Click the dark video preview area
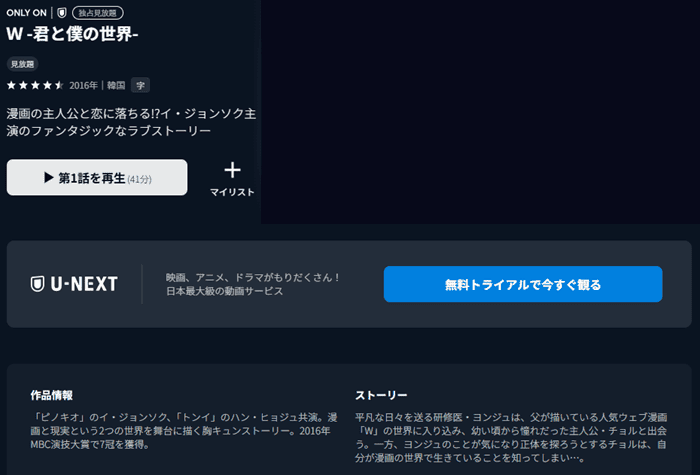The height and width of the screenshot is (475, 700). coord(480,112)
